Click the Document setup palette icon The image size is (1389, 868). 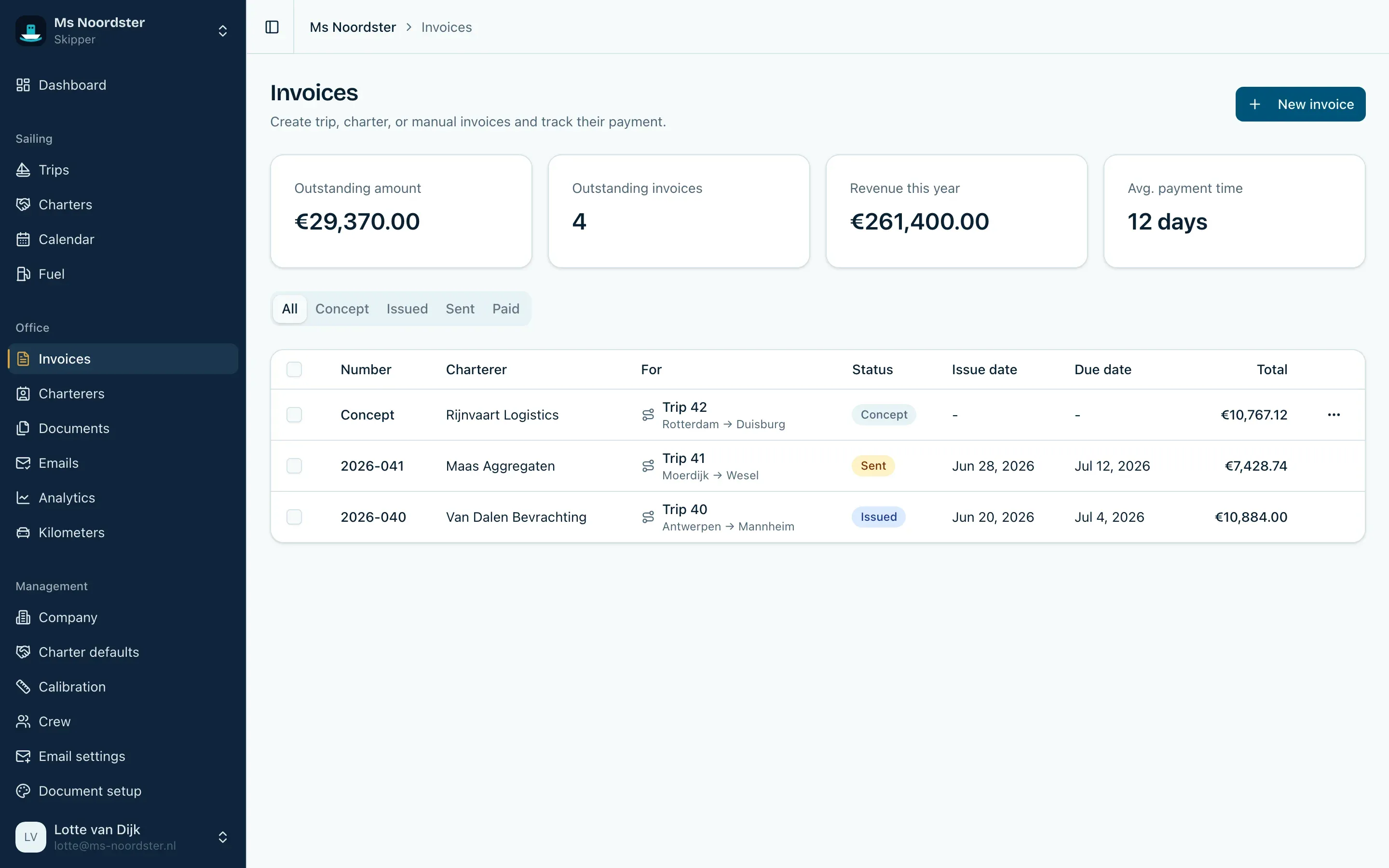click(23, 791)
